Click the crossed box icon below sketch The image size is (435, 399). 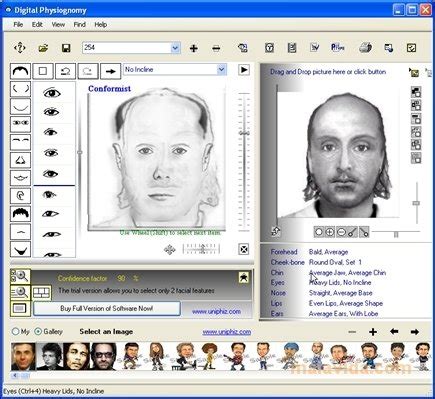pyautogui.click(x=244, y=249)
